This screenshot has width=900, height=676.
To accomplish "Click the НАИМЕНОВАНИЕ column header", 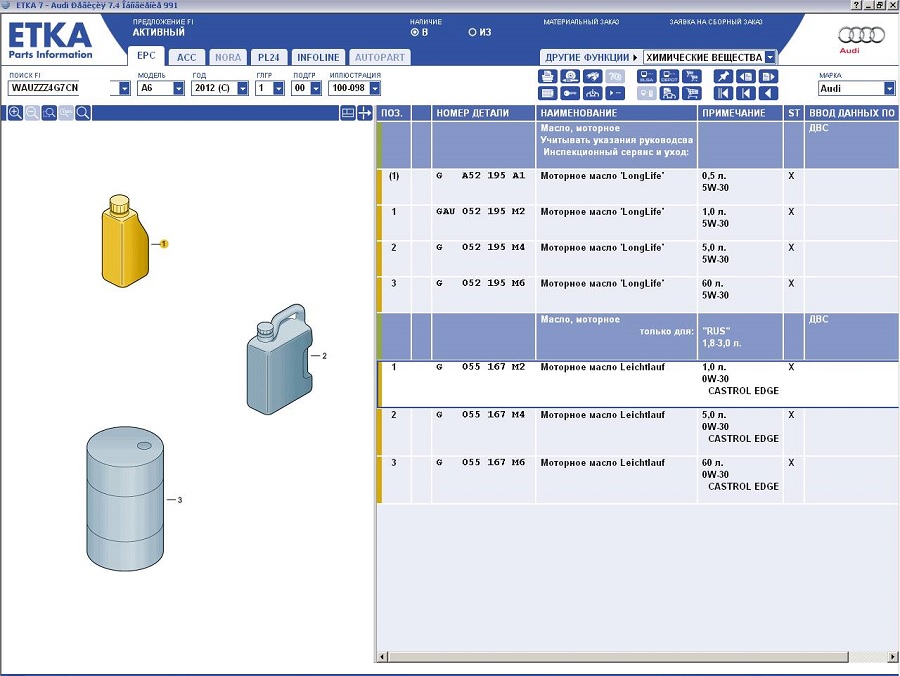I will (616, 113).
